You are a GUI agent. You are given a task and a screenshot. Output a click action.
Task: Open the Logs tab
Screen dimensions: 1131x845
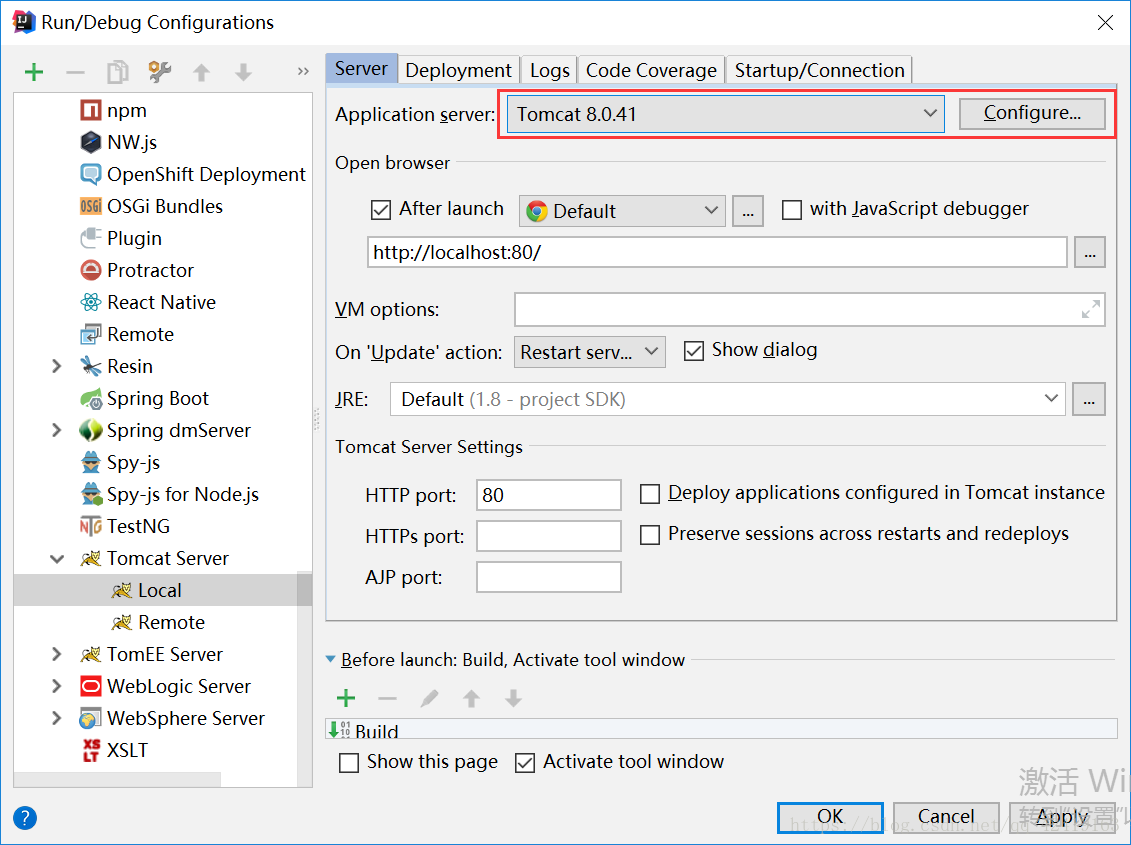pyautogui.click(x=550, y=70)
